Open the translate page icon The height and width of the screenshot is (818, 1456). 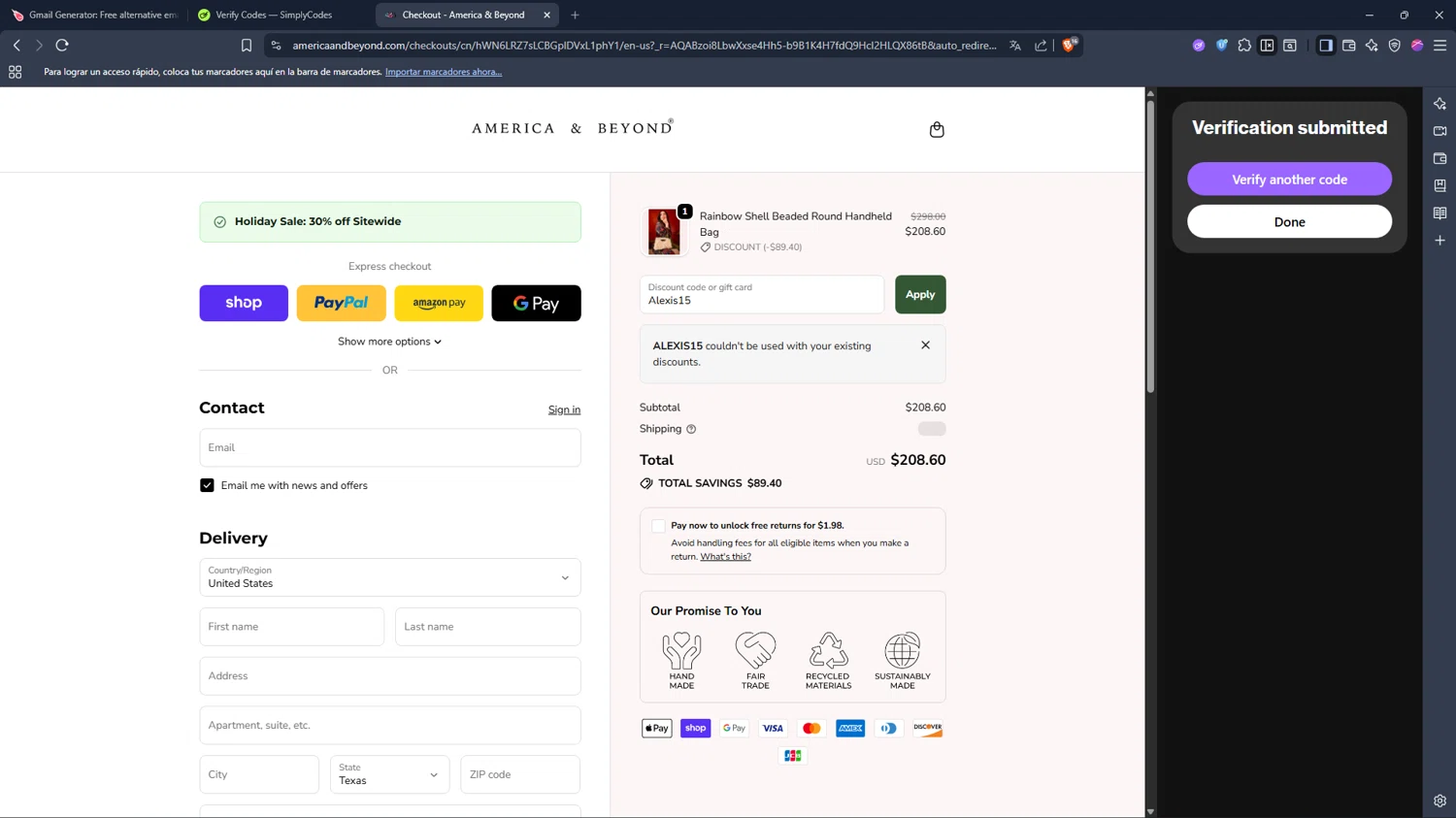click(1015, 46)
